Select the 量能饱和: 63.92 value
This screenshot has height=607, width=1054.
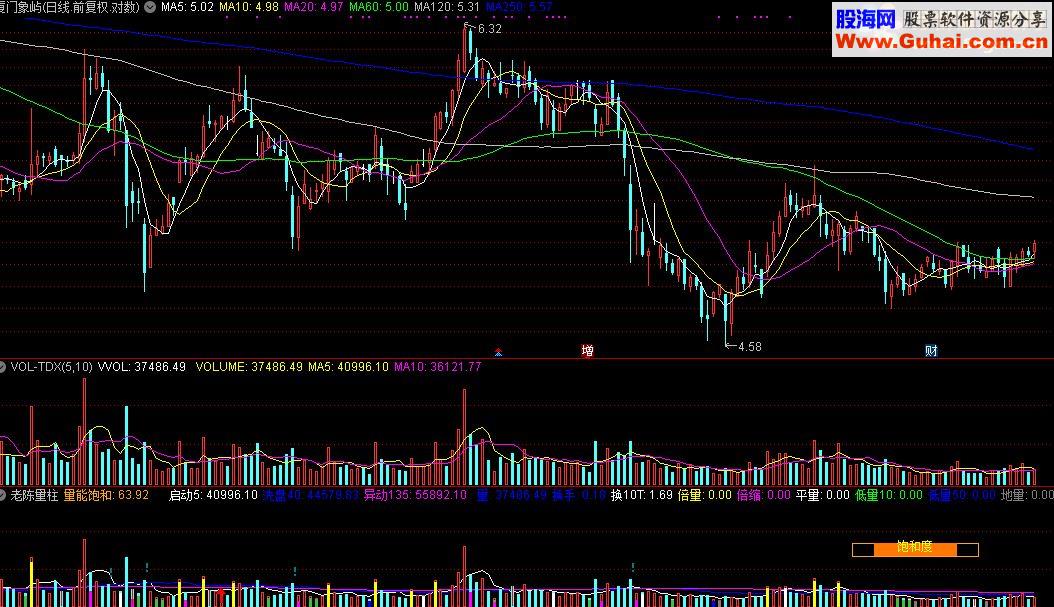click(x=106, y=495)
